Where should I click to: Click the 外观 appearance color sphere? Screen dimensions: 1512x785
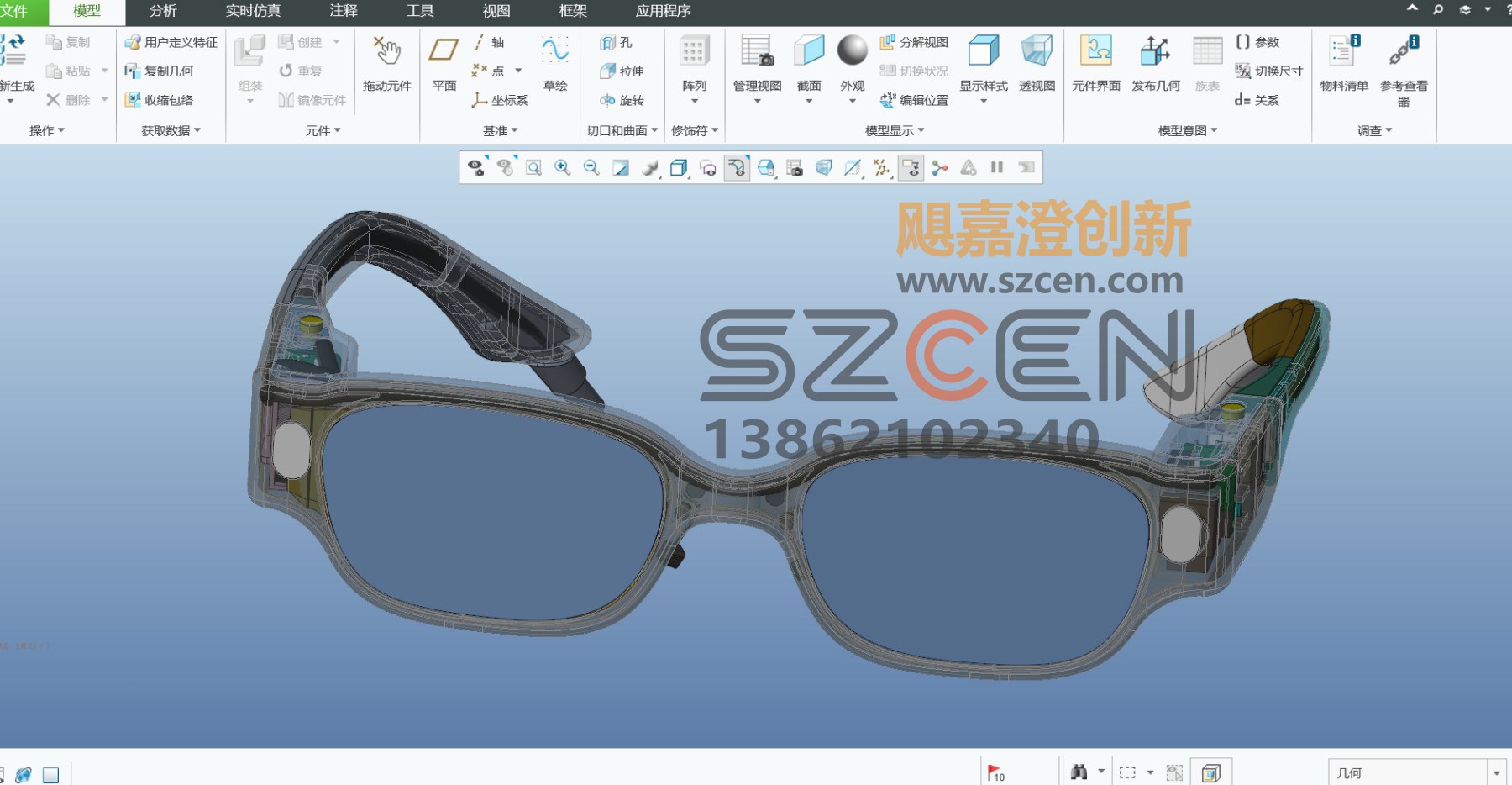852,50
